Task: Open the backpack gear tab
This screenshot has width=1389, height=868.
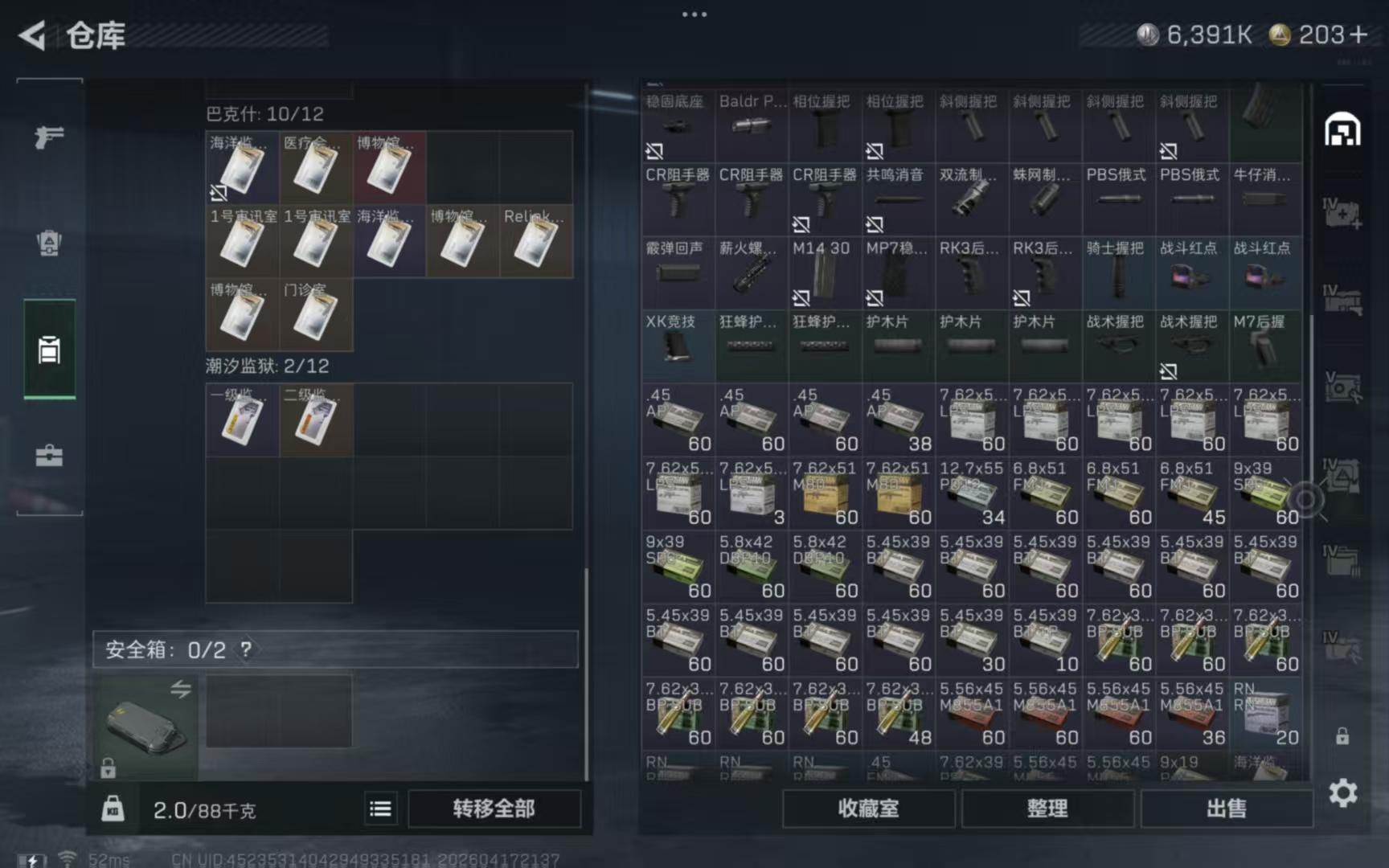Action: pos(49,243)
